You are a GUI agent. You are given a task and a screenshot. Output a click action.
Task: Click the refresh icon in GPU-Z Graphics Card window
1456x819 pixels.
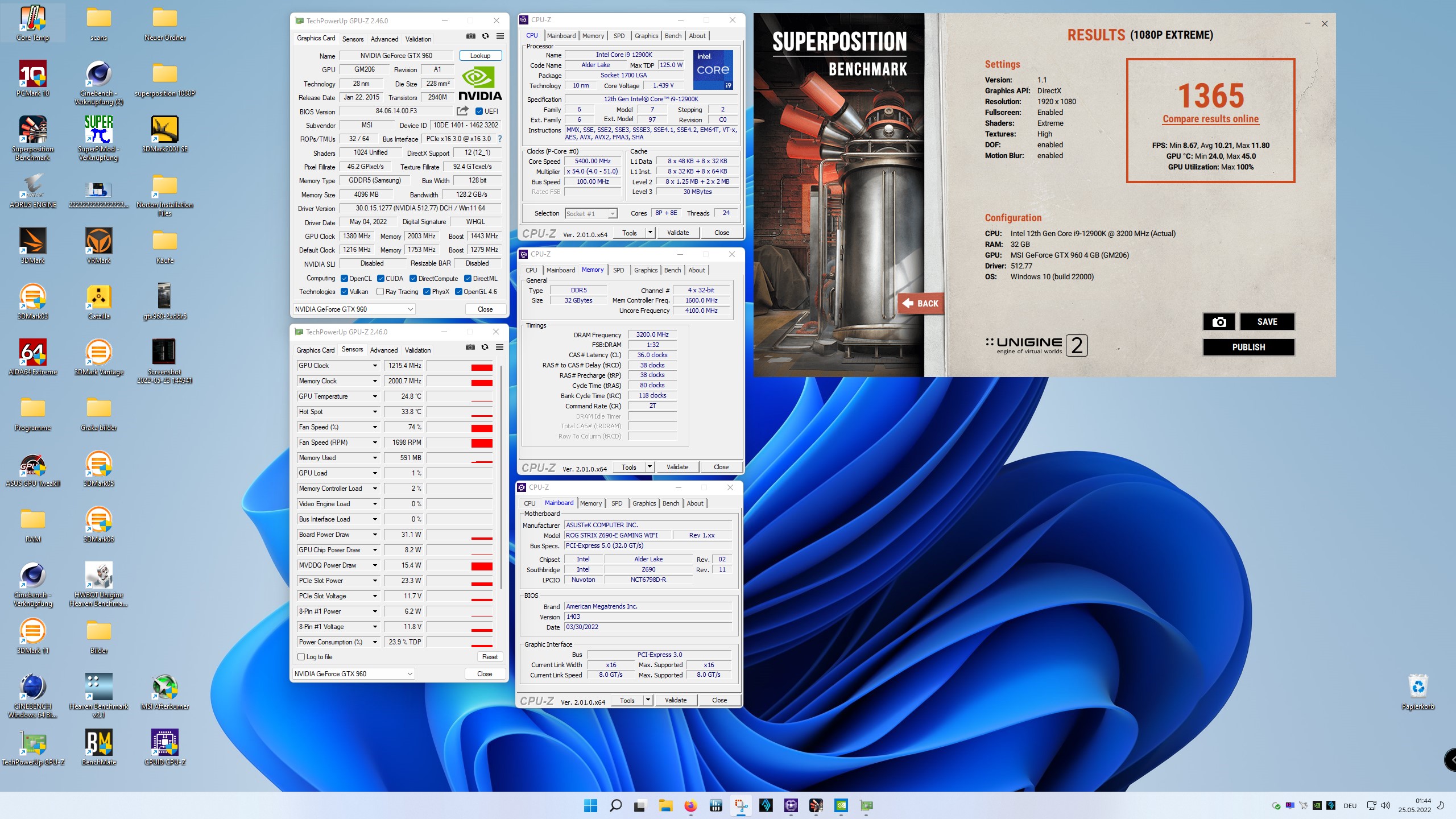[x=485, y=36]
